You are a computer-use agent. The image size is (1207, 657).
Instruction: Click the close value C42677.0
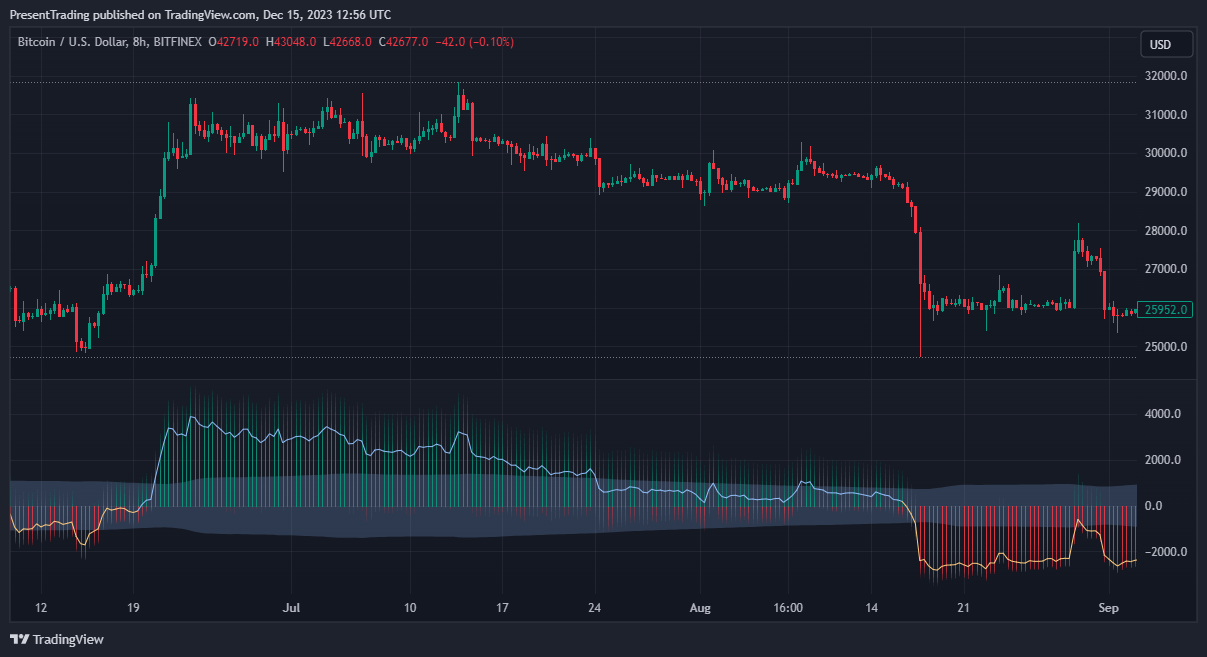pyautogui.click(x=403, y=42)
